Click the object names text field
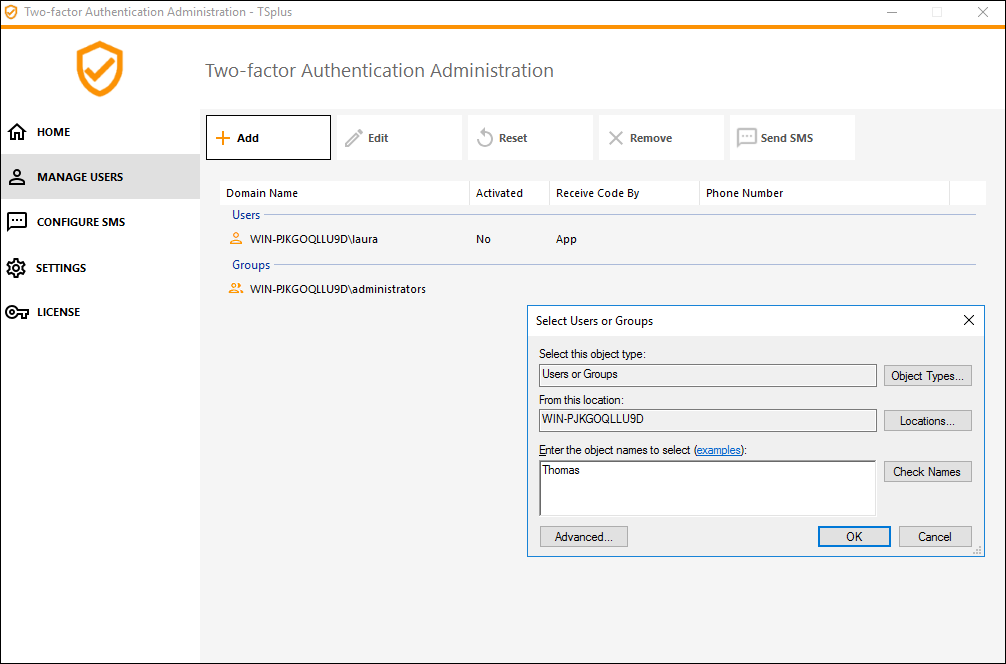The height and width of the screenshot is (664, 1006). (707, 488)
